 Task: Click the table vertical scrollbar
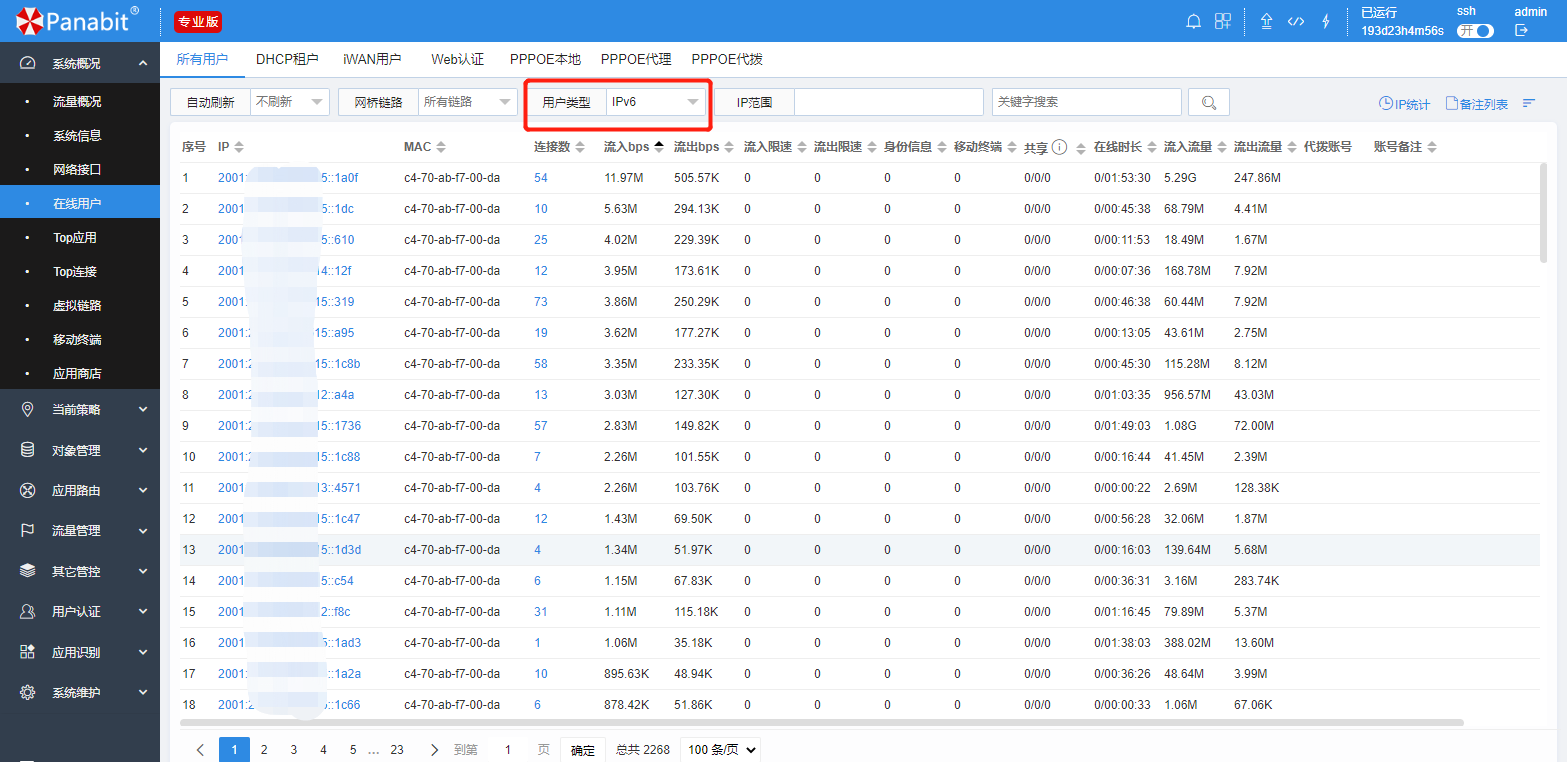point(1544,212)
